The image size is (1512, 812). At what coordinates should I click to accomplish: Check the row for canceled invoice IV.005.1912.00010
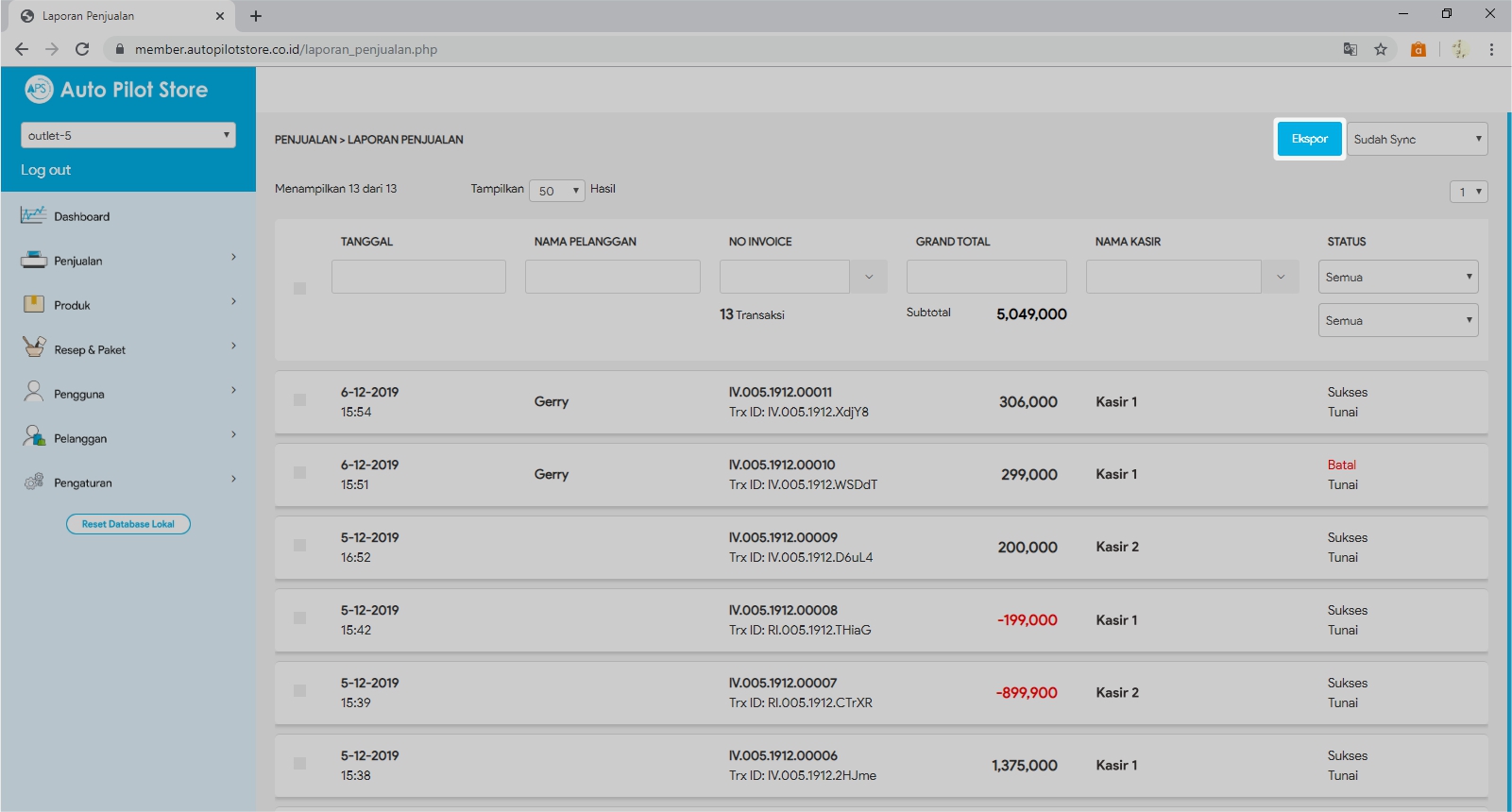(299, 473)
